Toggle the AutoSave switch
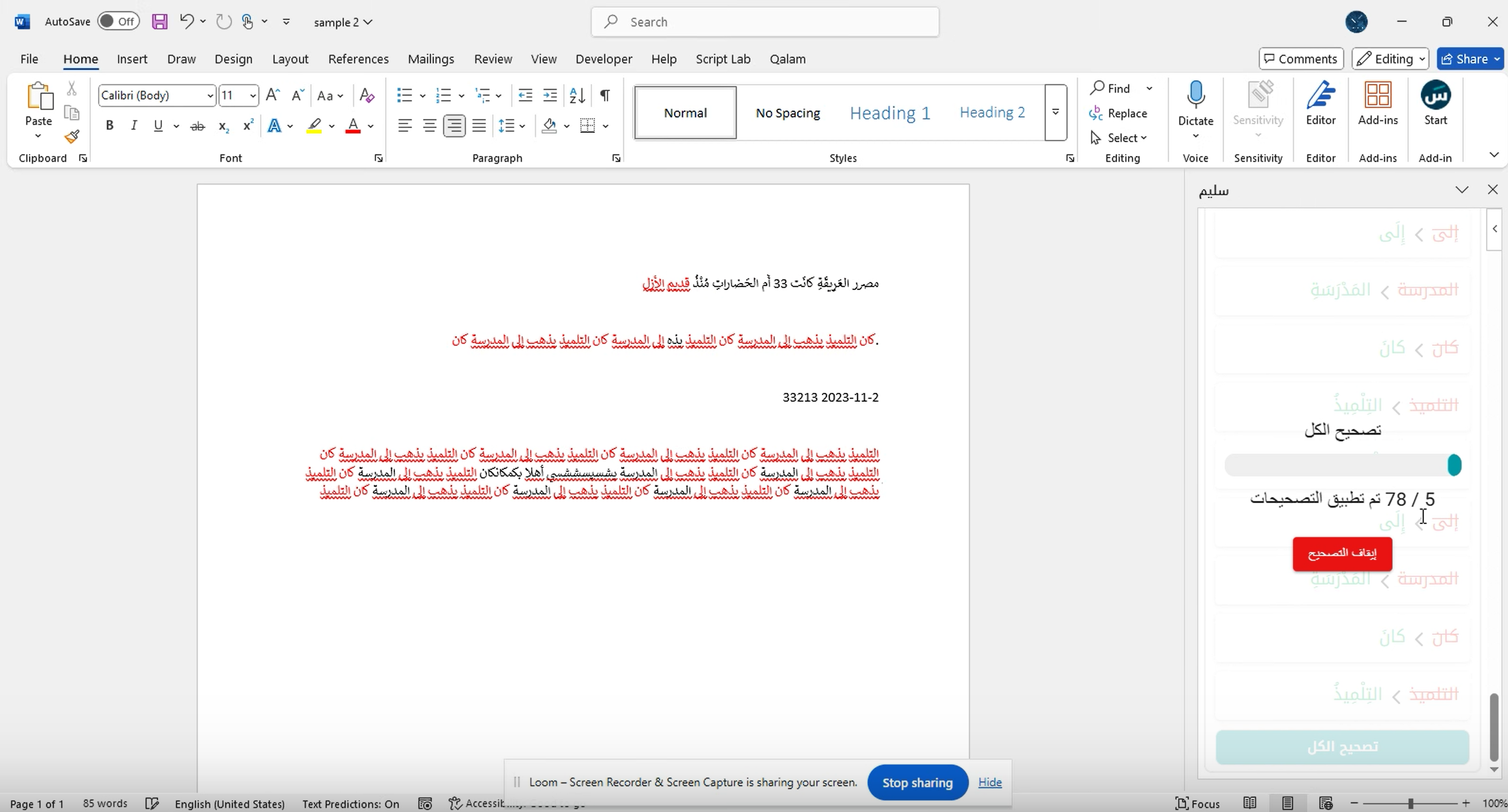1508x812 pixels. click(118, 21)
